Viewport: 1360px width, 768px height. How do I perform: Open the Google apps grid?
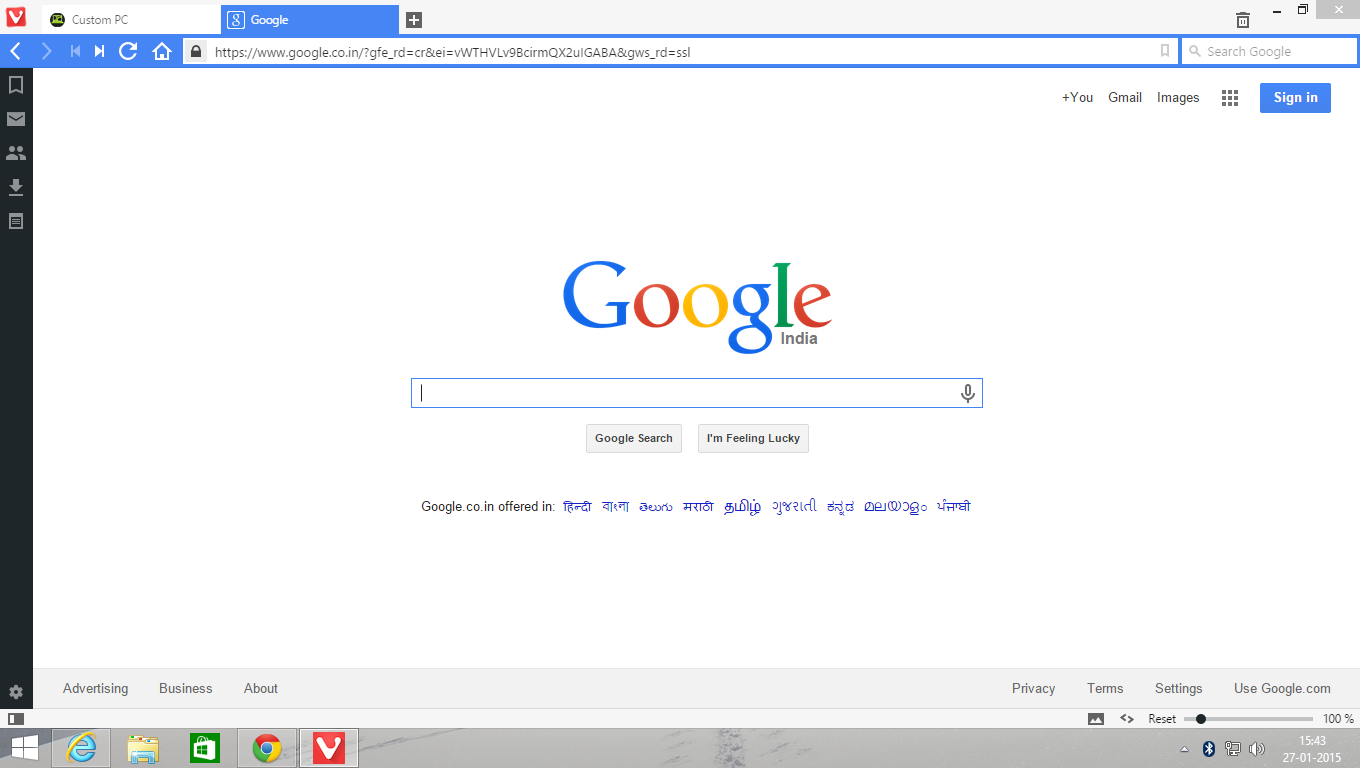(1230, 98)
